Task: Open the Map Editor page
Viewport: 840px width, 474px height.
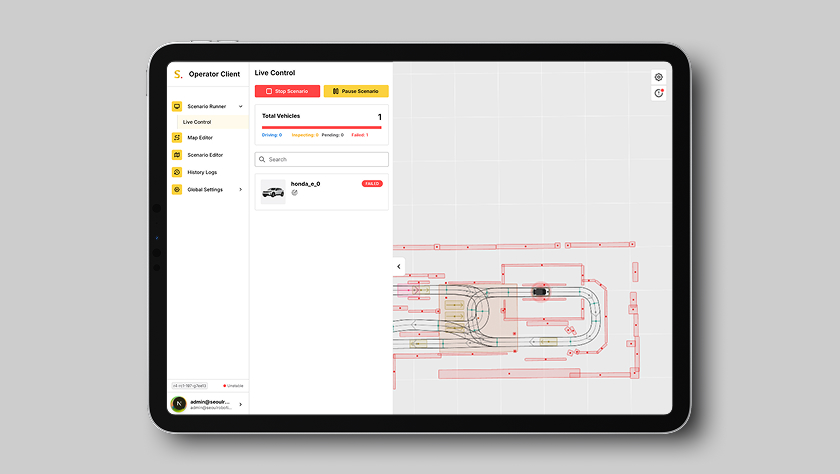Action: 200,138
